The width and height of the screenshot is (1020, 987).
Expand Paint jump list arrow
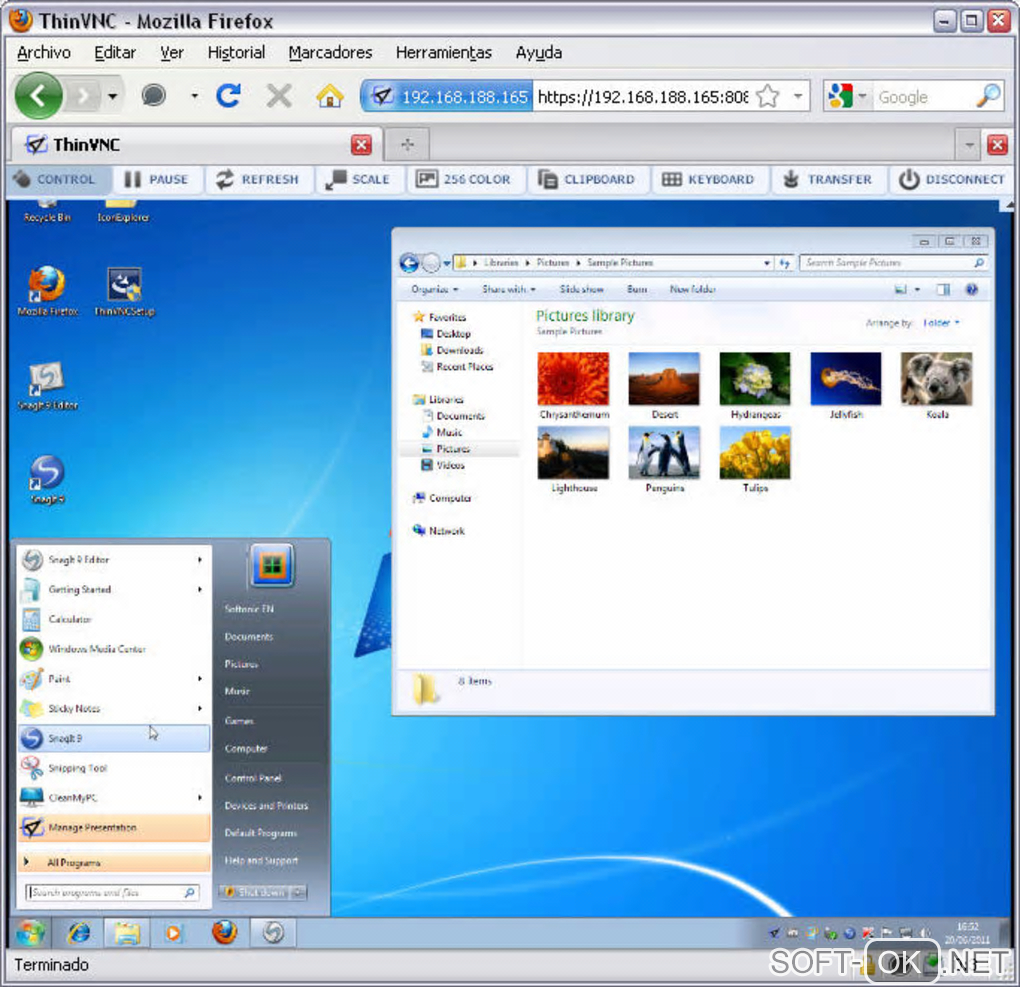[x=200, y=679]
